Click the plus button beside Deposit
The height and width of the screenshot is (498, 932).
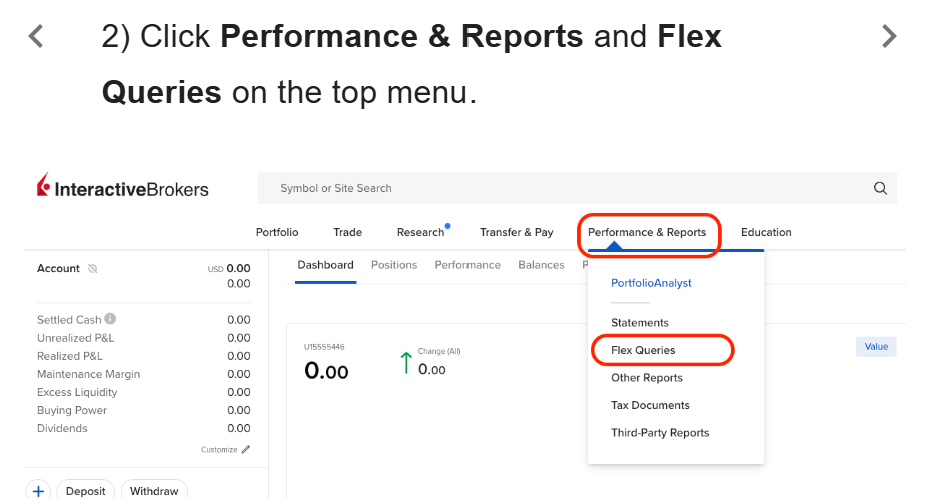[x=38, y=491]
